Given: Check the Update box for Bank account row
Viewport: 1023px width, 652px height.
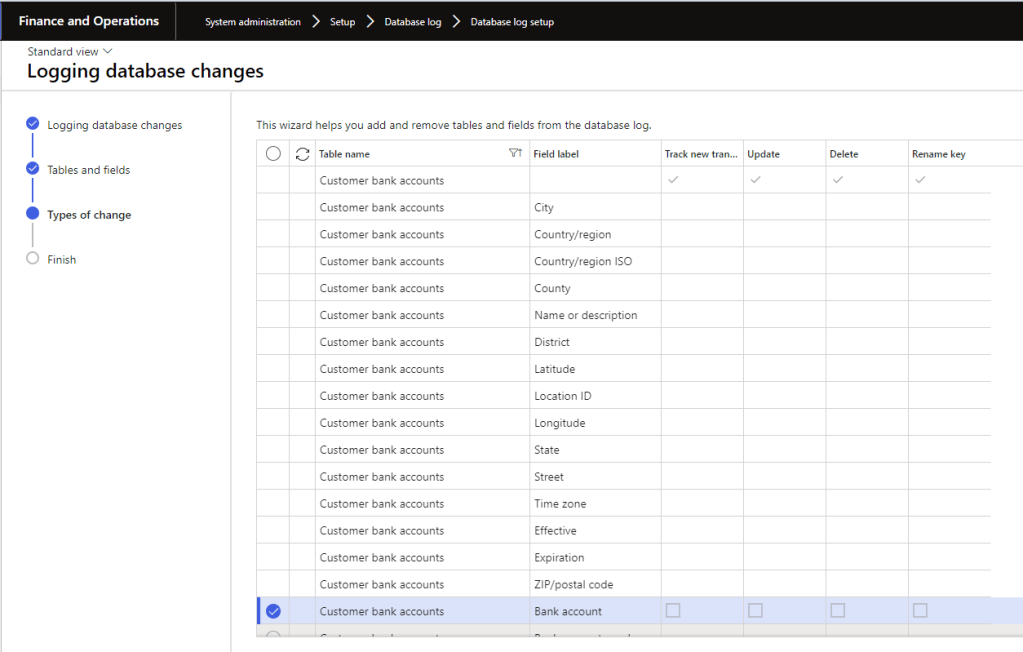Looking at the screenshot, I should click(756, 610).
